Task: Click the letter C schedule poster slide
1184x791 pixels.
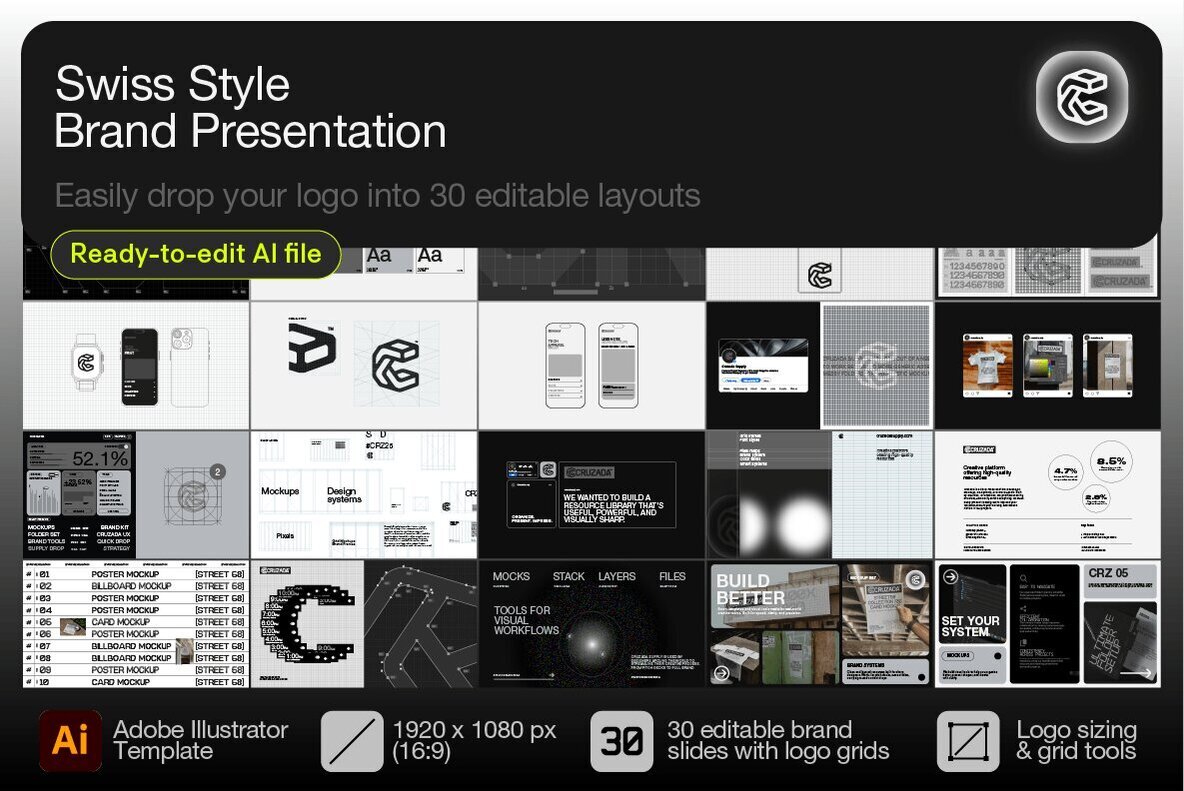Action: click(310, 623)
